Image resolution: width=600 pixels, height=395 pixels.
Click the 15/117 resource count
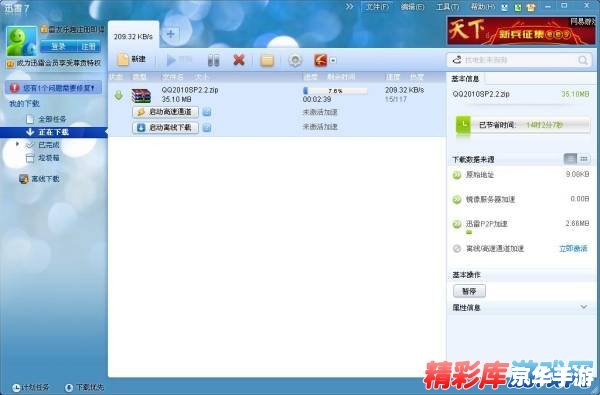pyautogui.click(x=395, y=100)
